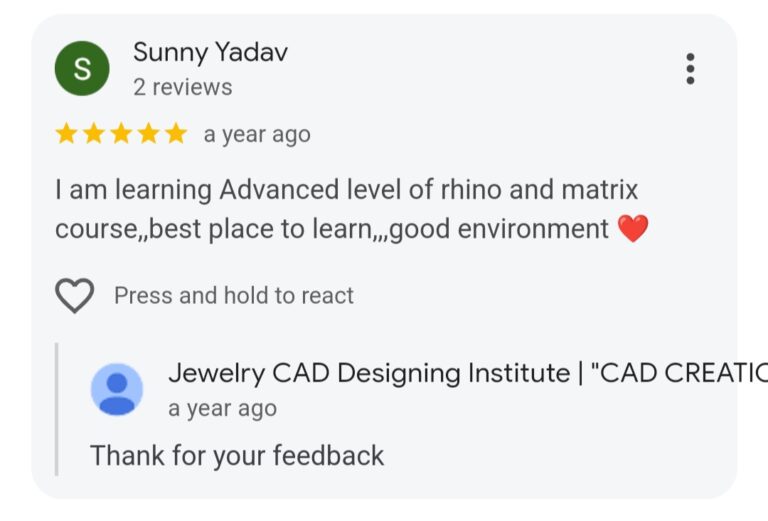Click the first yellow rating star
Image resolution: width=768 pixels, height=521 pixels.
(67, 134)
